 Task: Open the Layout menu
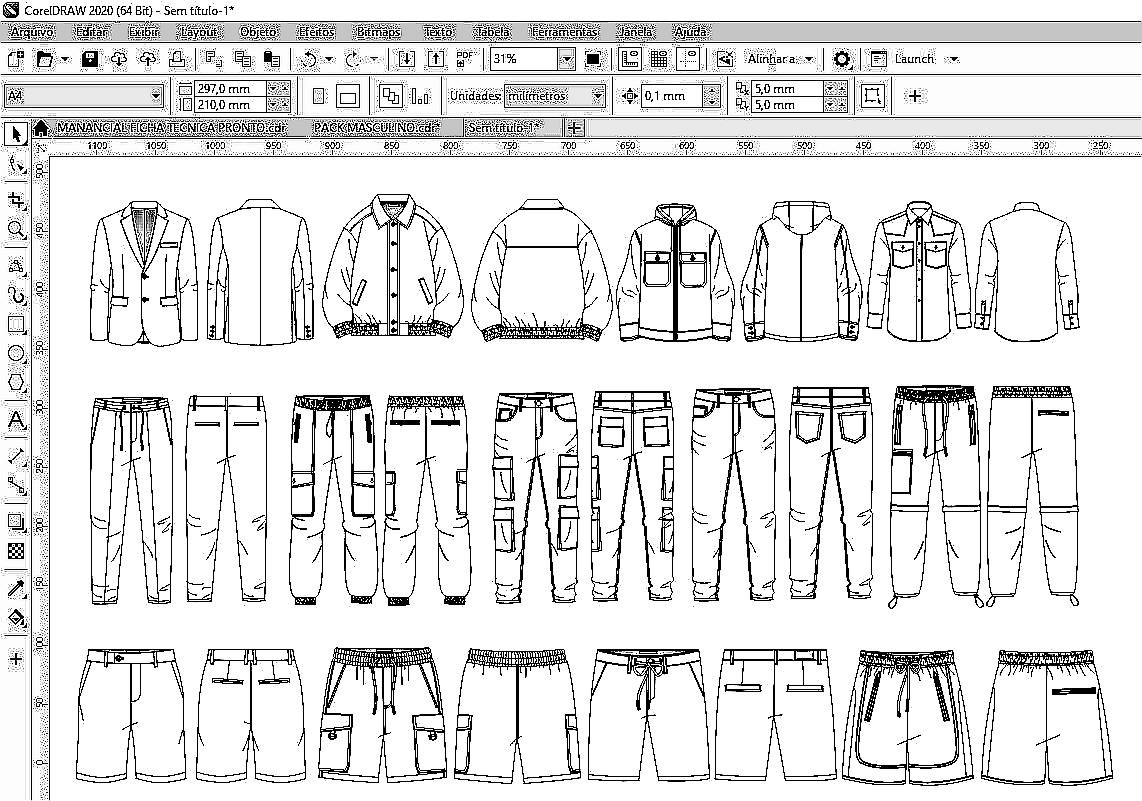[199, 32]
